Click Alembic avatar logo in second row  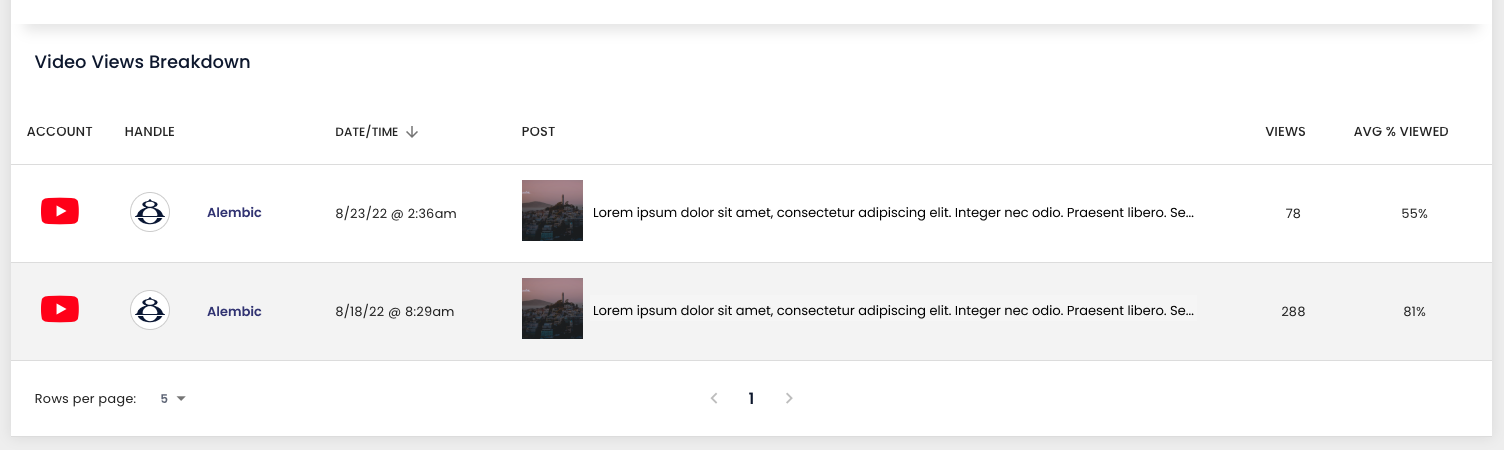(150, 311)
